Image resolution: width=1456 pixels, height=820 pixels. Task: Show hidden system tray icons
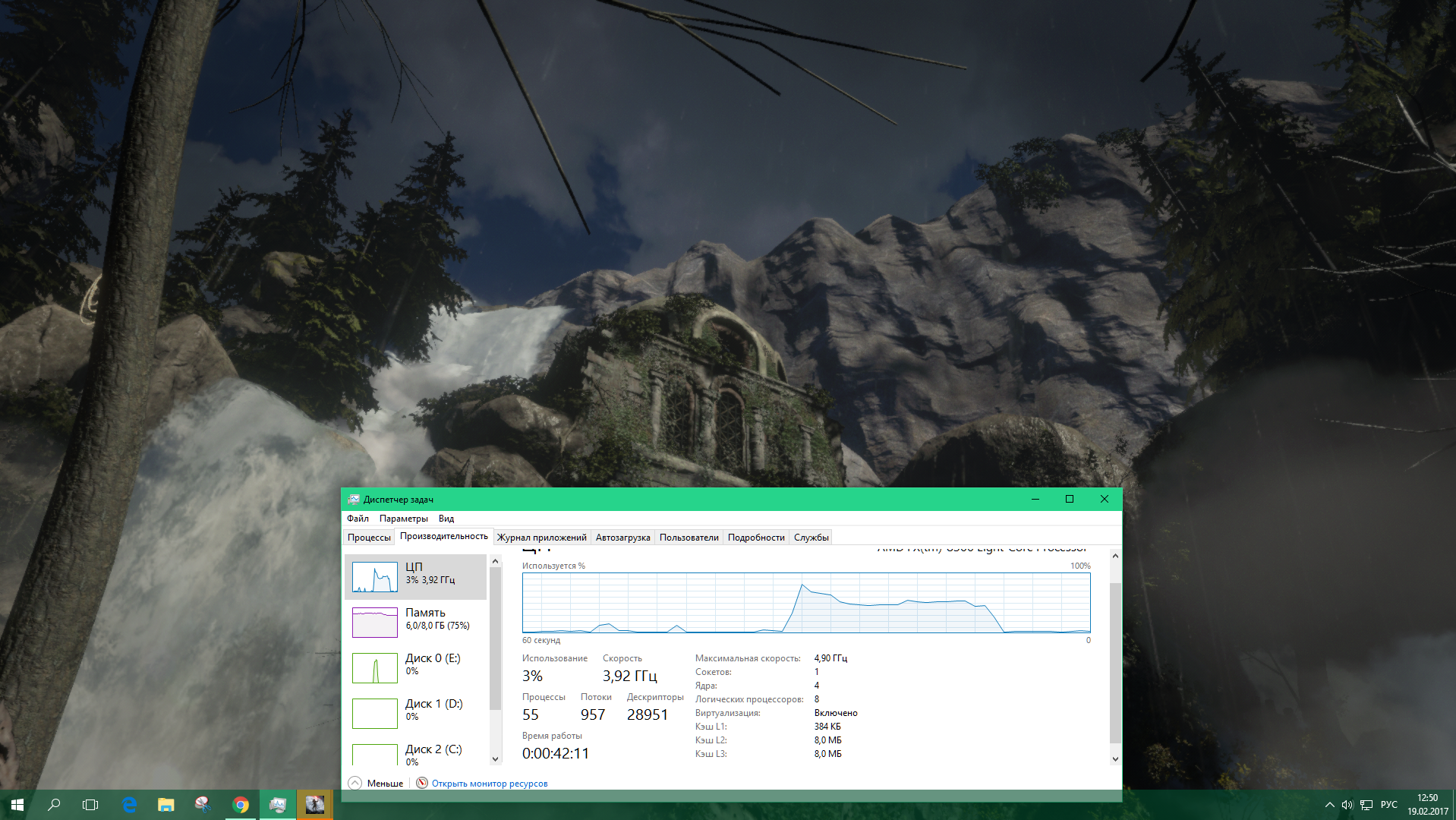pos(1329,805)
